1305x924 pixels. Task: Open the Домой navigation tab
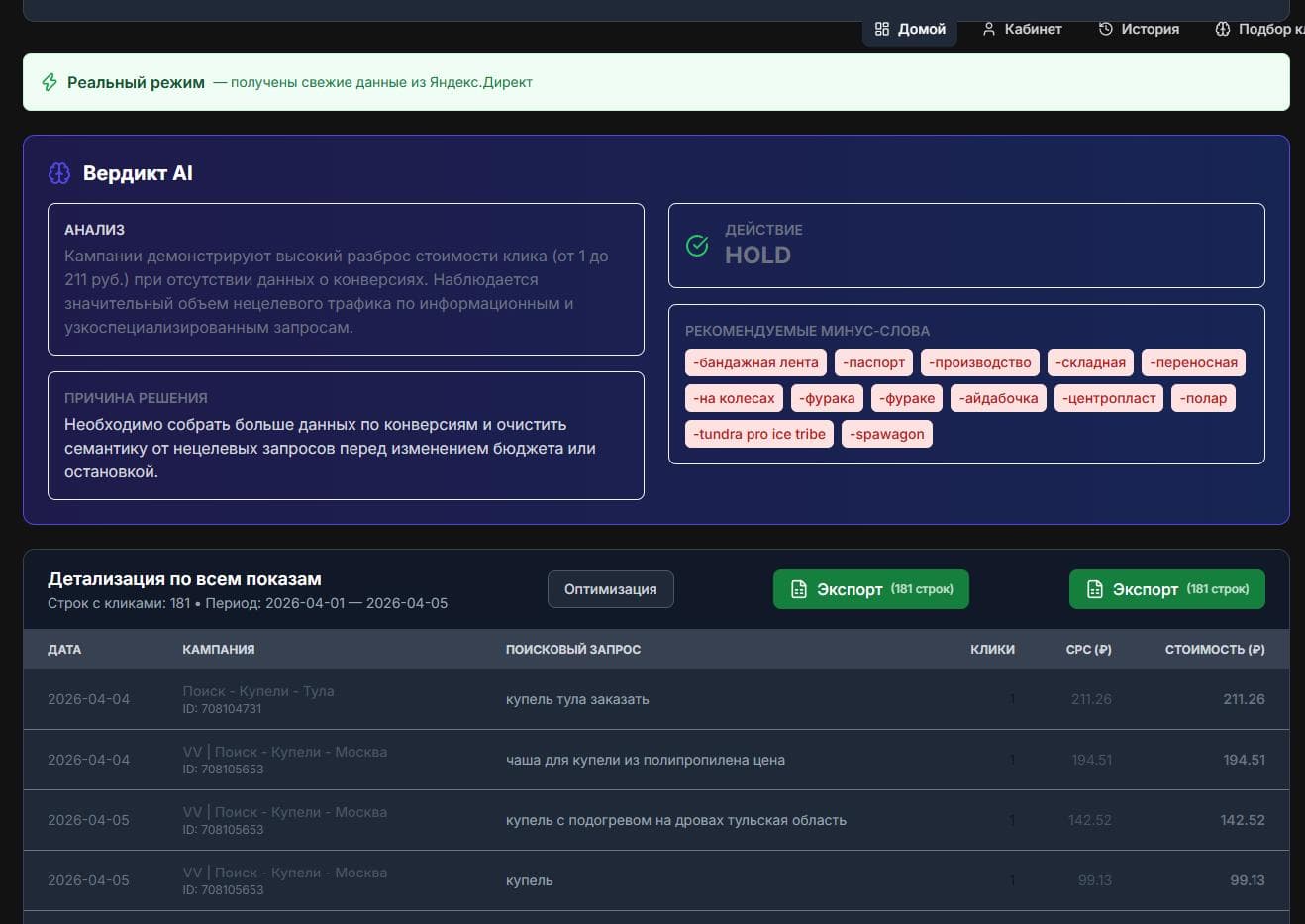pos(910,29)
